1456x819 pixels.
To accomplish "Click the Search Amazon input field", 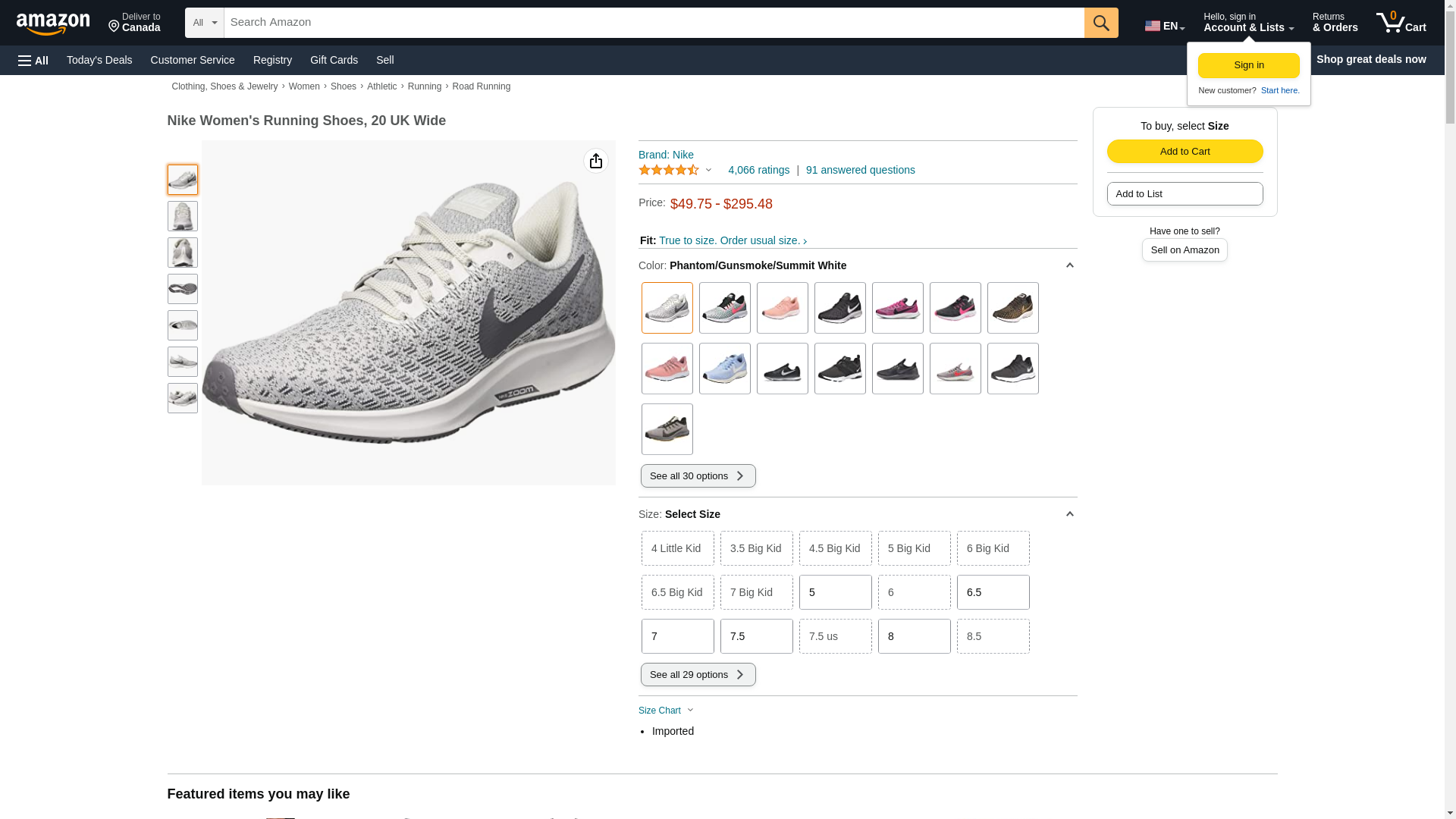I will 654,23.
